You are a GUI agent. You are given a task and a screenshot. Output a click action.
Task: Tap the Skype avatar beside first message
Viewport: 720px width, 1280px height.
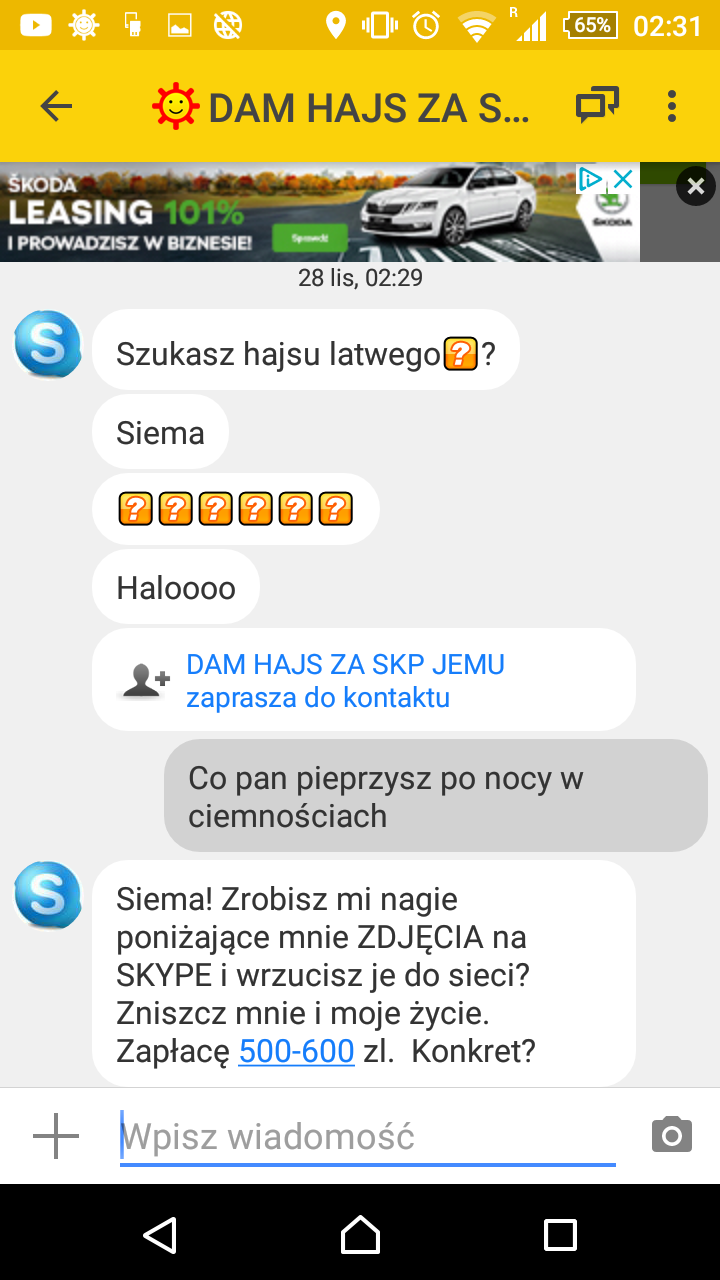tap(48, 345)
